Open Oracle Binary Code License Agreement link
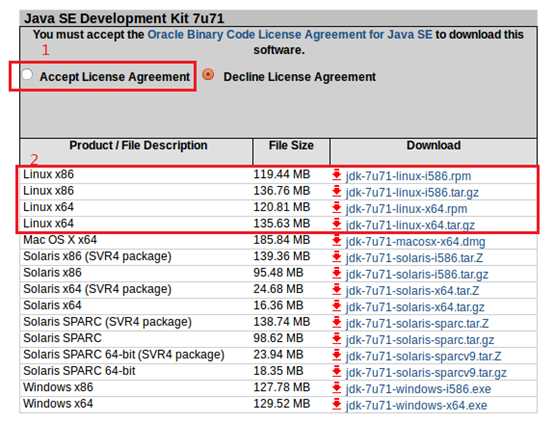Viewport: 554px width, 423px height. pyautogui.click(x=290, y=35)
